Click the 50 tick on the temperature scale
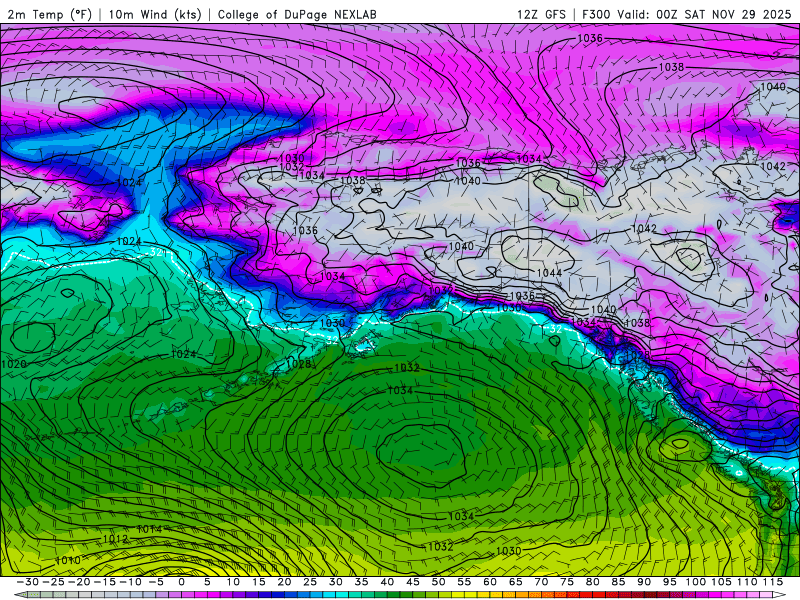 (438, 582)
